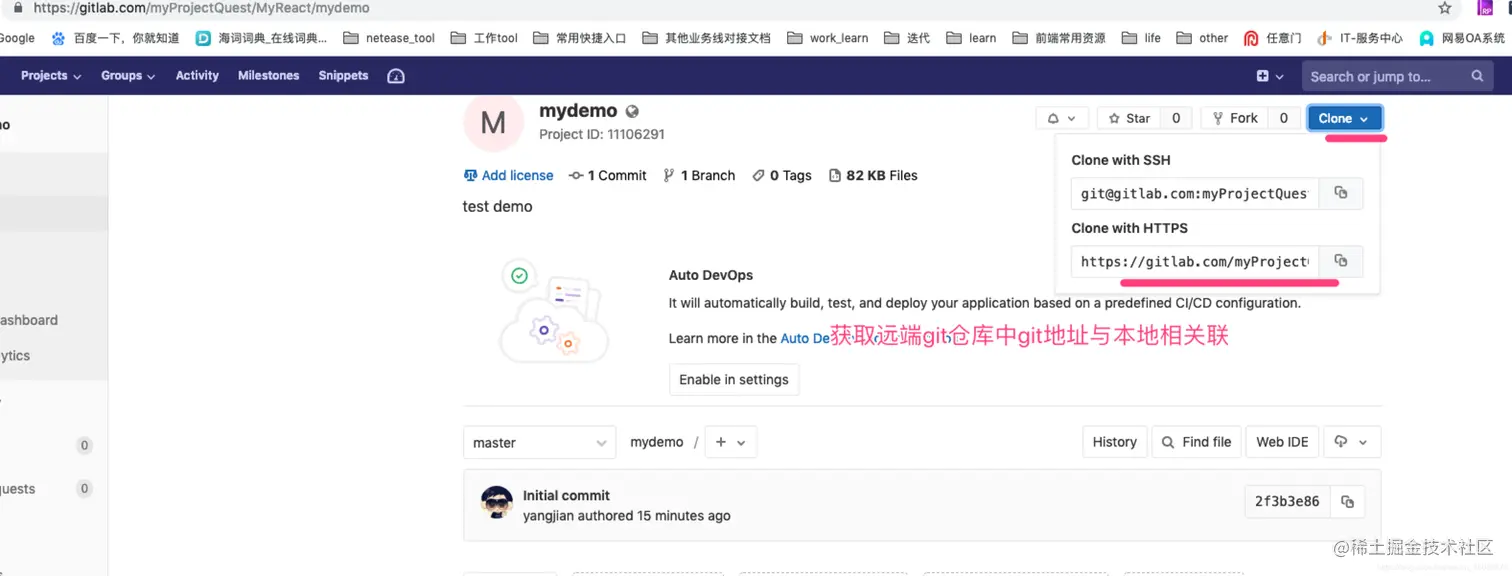The height and width of the screenshot is (576, 1512).
Task: Open the 前端常用资源 bookmarks folder
Action: [x=1059, y=38]
